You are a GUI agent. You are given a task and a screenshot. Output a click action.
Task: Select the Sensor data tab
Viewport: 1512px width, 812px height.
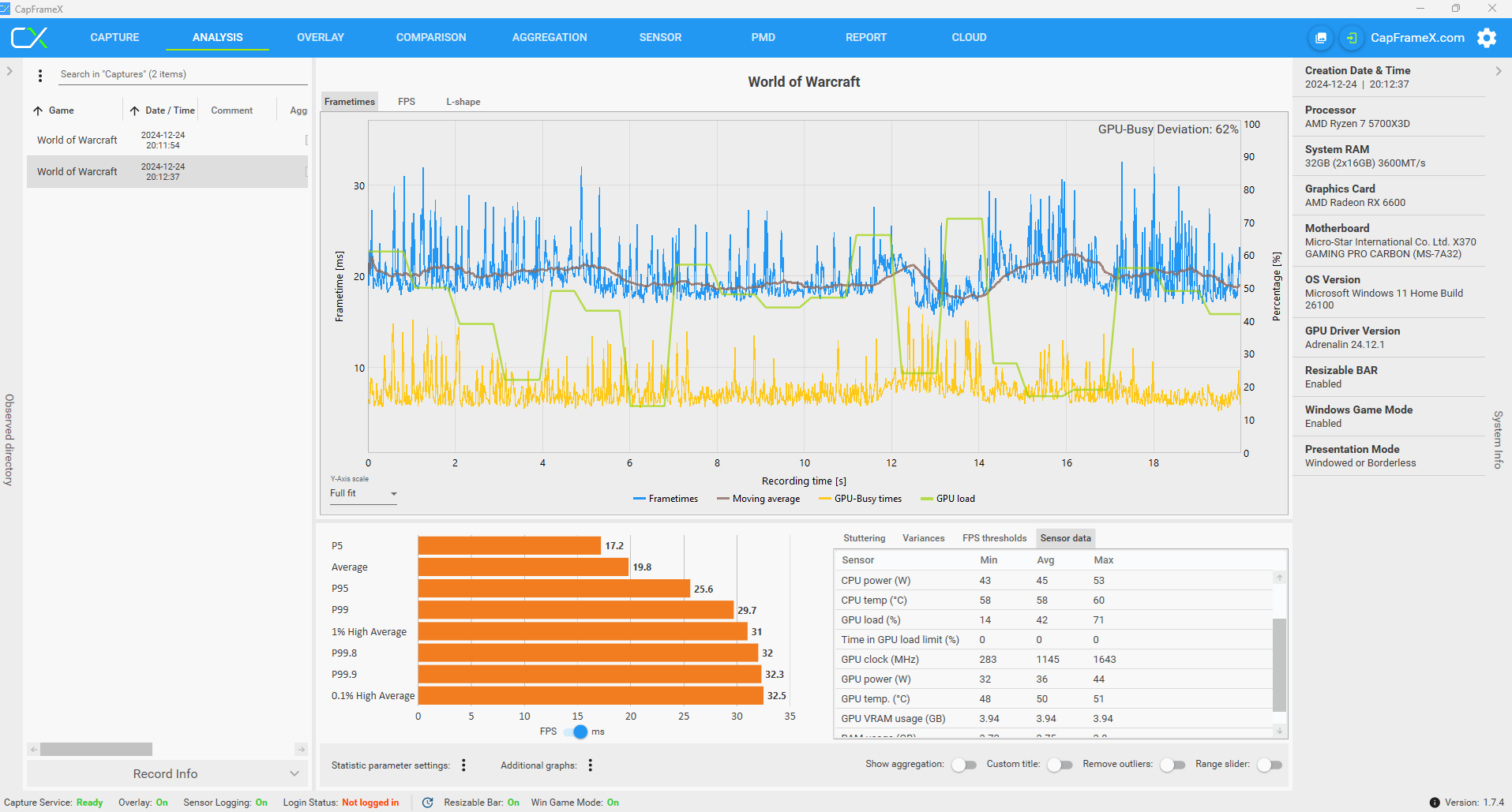[1065, 538]
